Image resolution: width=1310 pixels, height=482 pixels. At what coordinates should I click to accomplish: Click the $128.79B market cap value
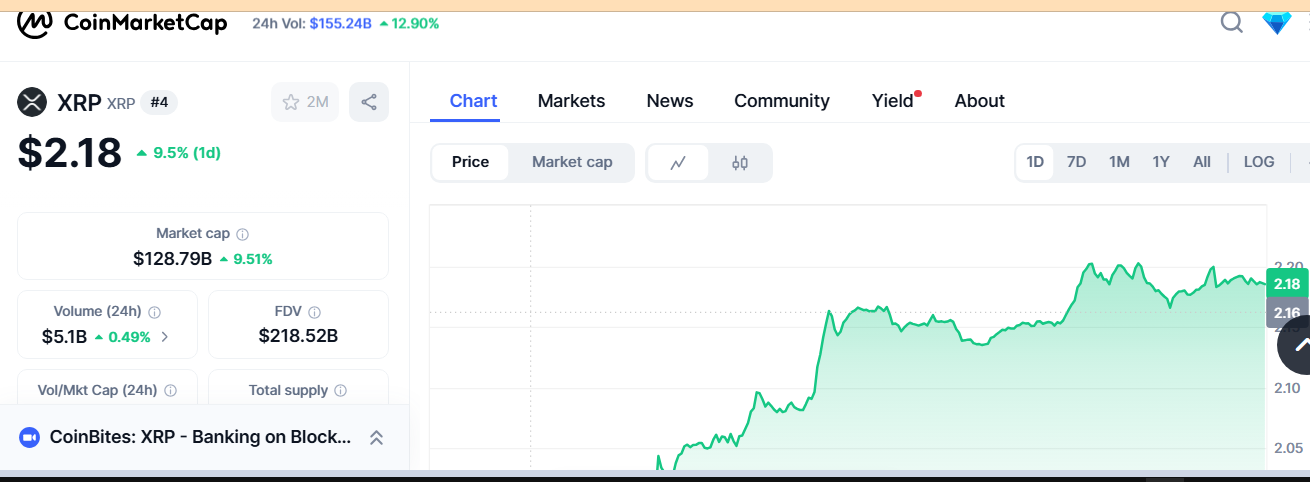click(172, 259)
